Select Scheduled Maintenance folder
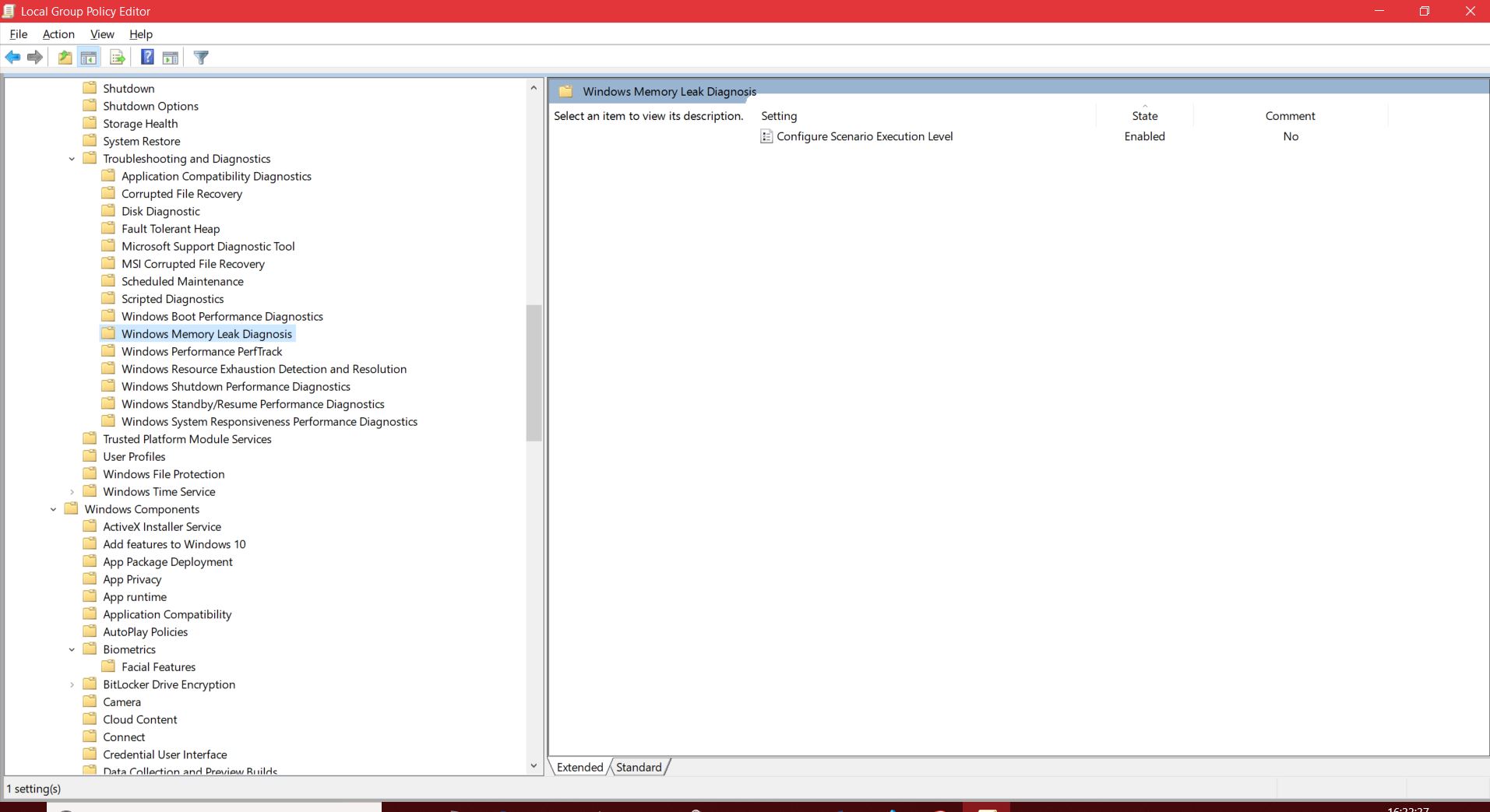 click(182, 281)
